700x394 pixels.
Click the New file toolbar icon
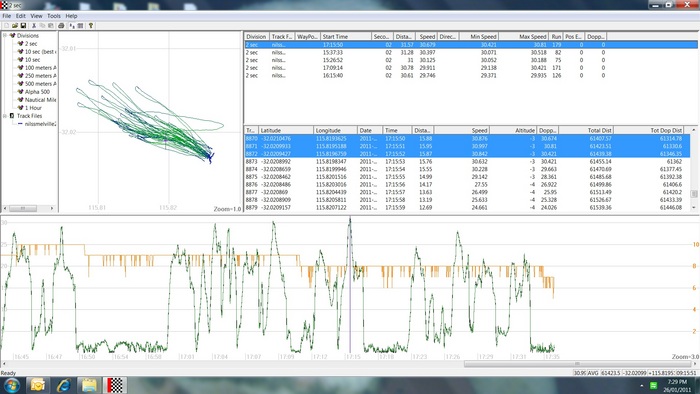7,25
